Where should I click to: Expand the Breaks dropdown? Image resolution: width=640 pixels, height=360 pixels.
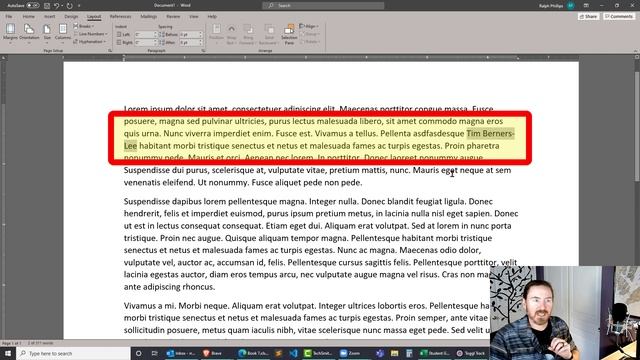click(x=83, y=26)
